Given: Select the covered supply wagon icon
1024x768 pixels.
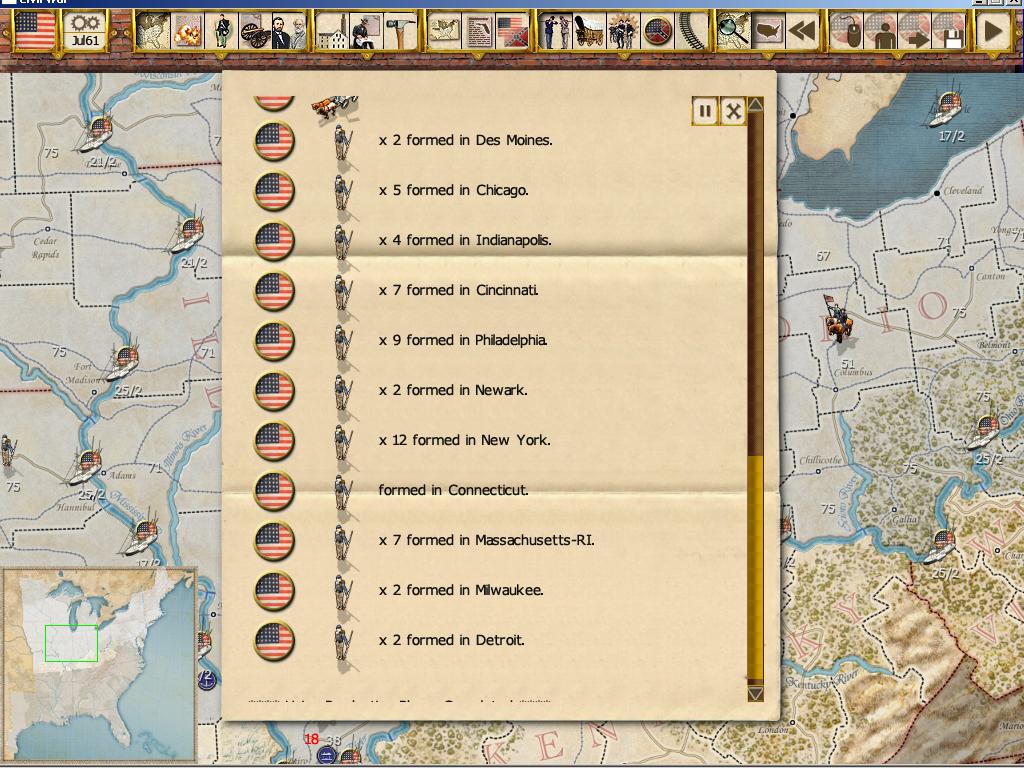Looking at the screenshot, I should pyautogui.click(x=589, y=31).
